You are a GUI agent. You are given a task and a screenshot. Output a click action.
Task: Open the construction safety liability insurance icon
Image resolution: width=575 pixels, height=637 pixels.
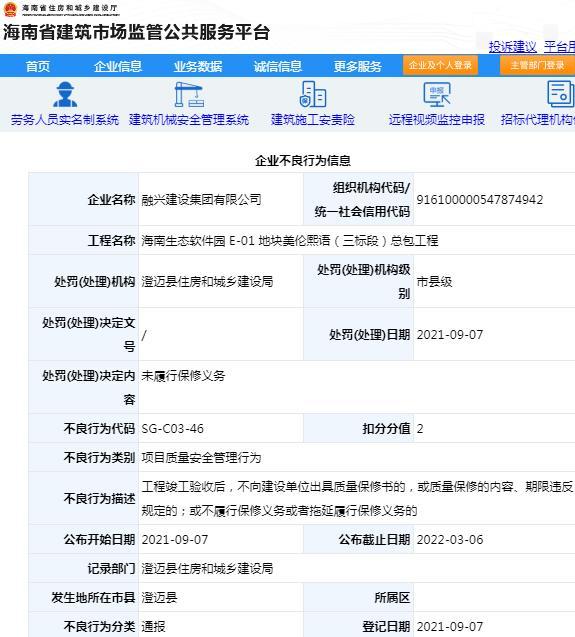point(313,94)
